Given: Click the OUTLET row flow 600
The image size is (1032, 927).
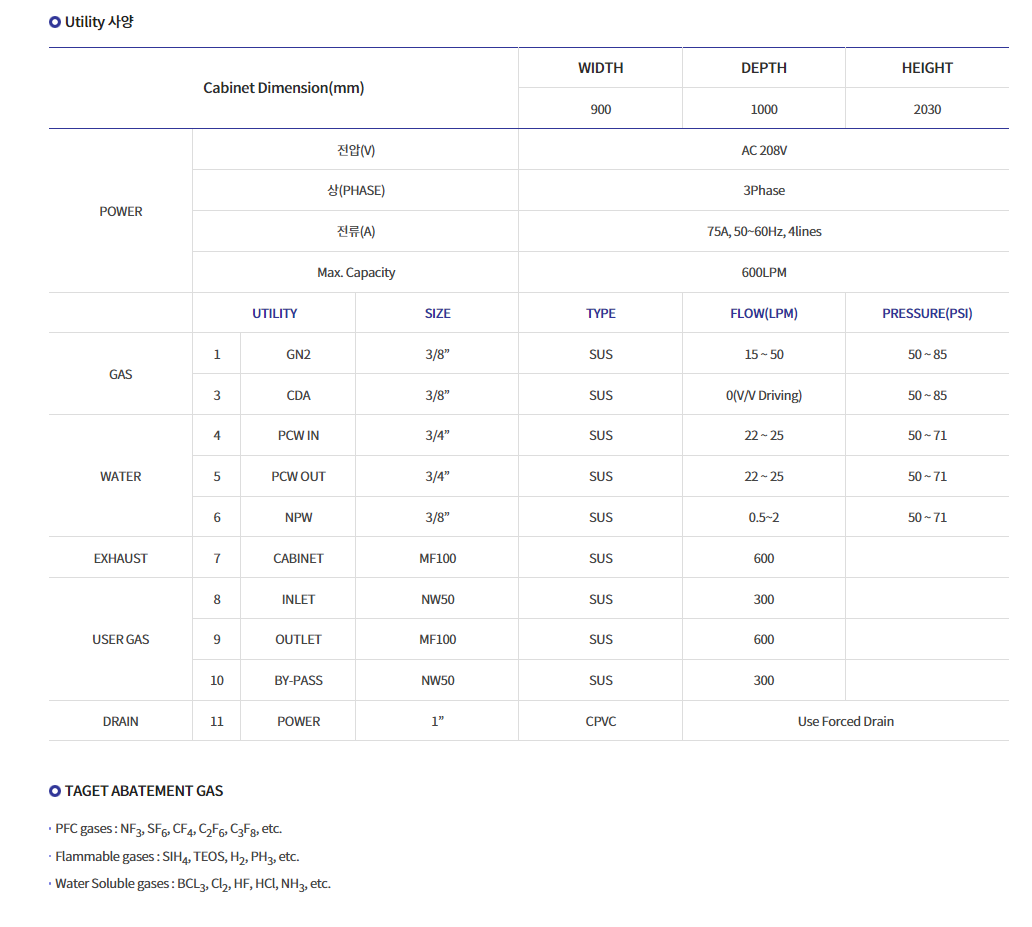Looking at the screenshot, I should click(x=763, y=639).
